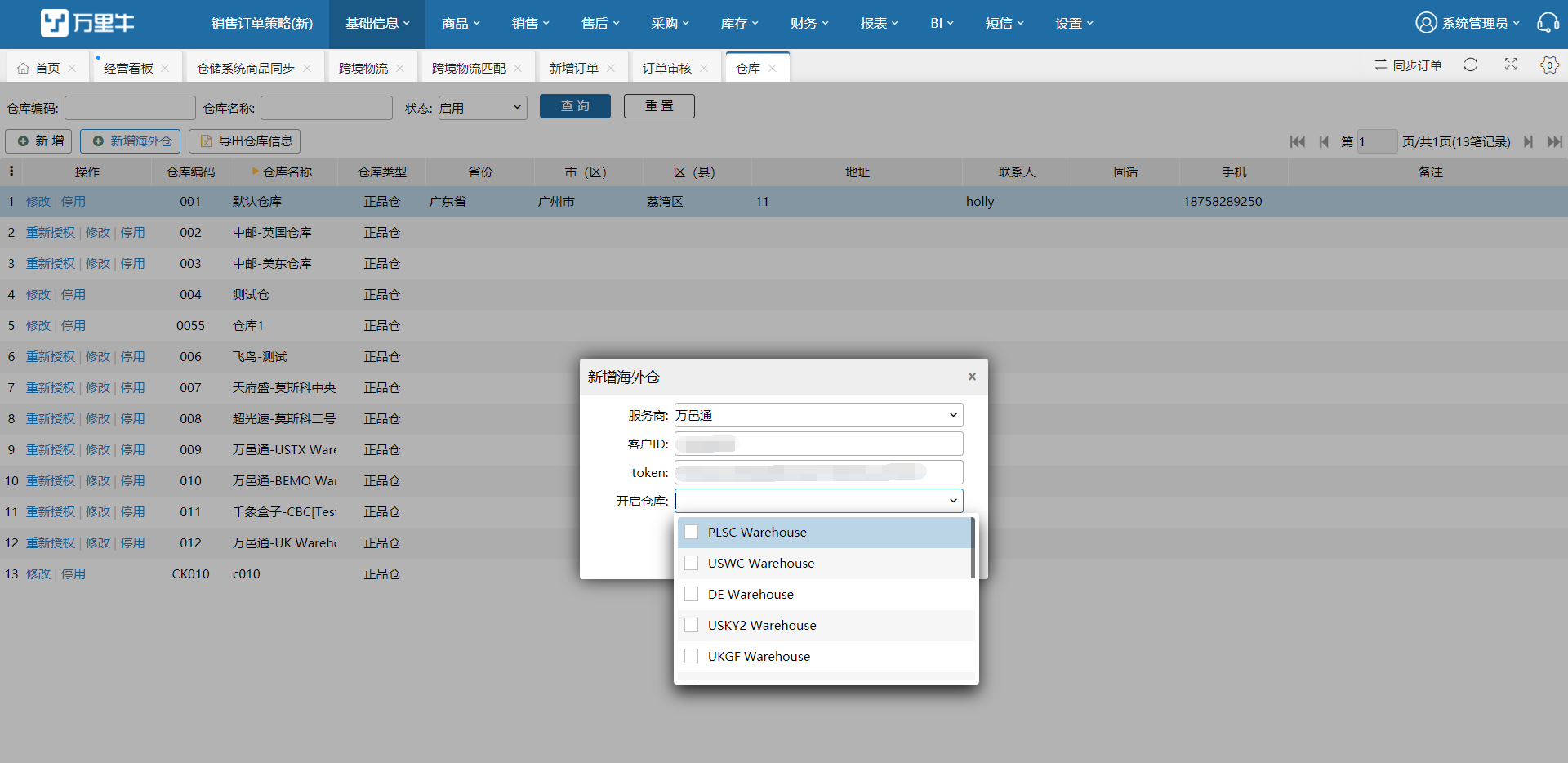1568x763 pixels.
Task: Click the refresh page icon
Action: click(1471, 65)
